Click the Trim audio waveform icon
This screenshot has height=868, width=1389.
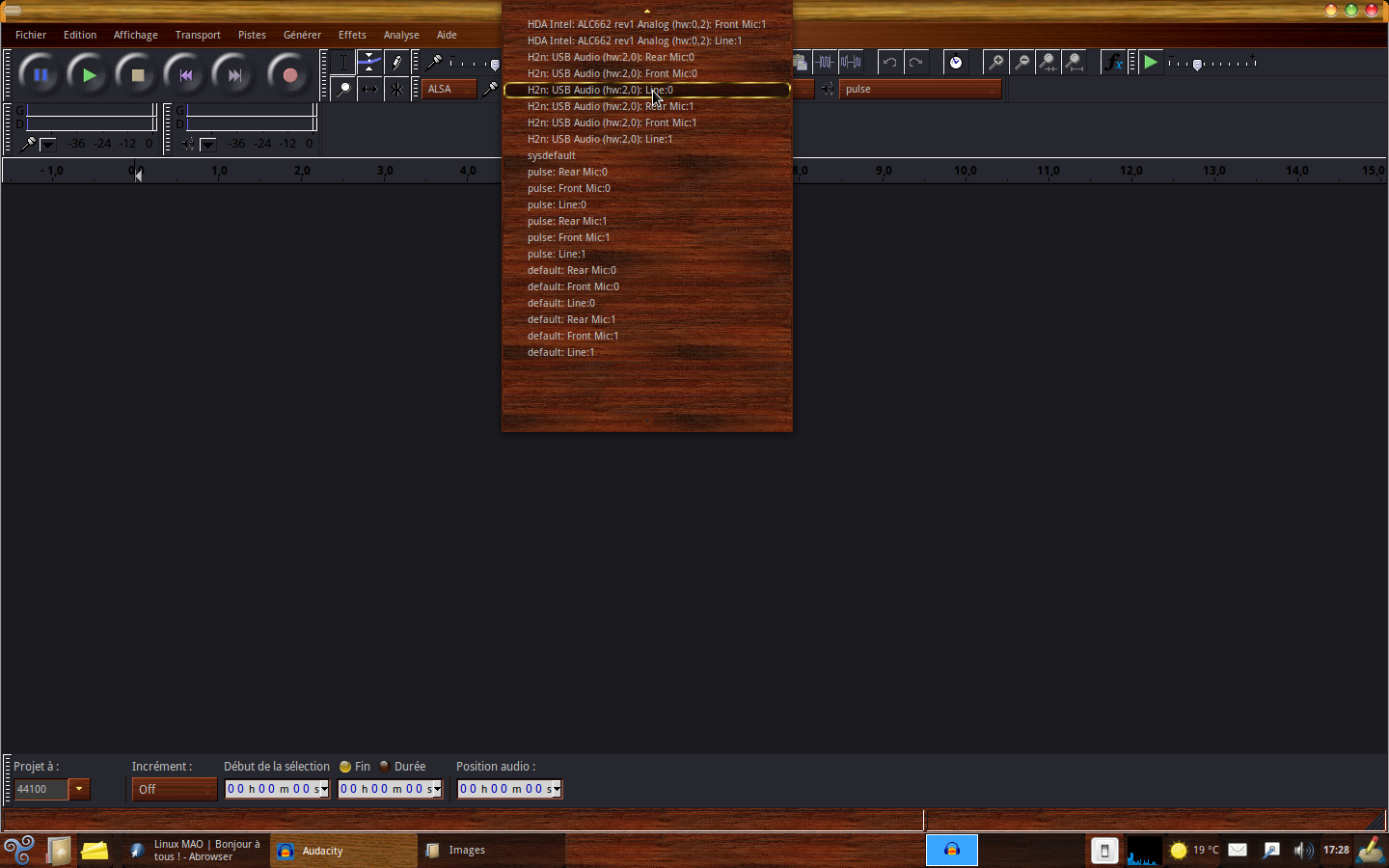(826, 63)
